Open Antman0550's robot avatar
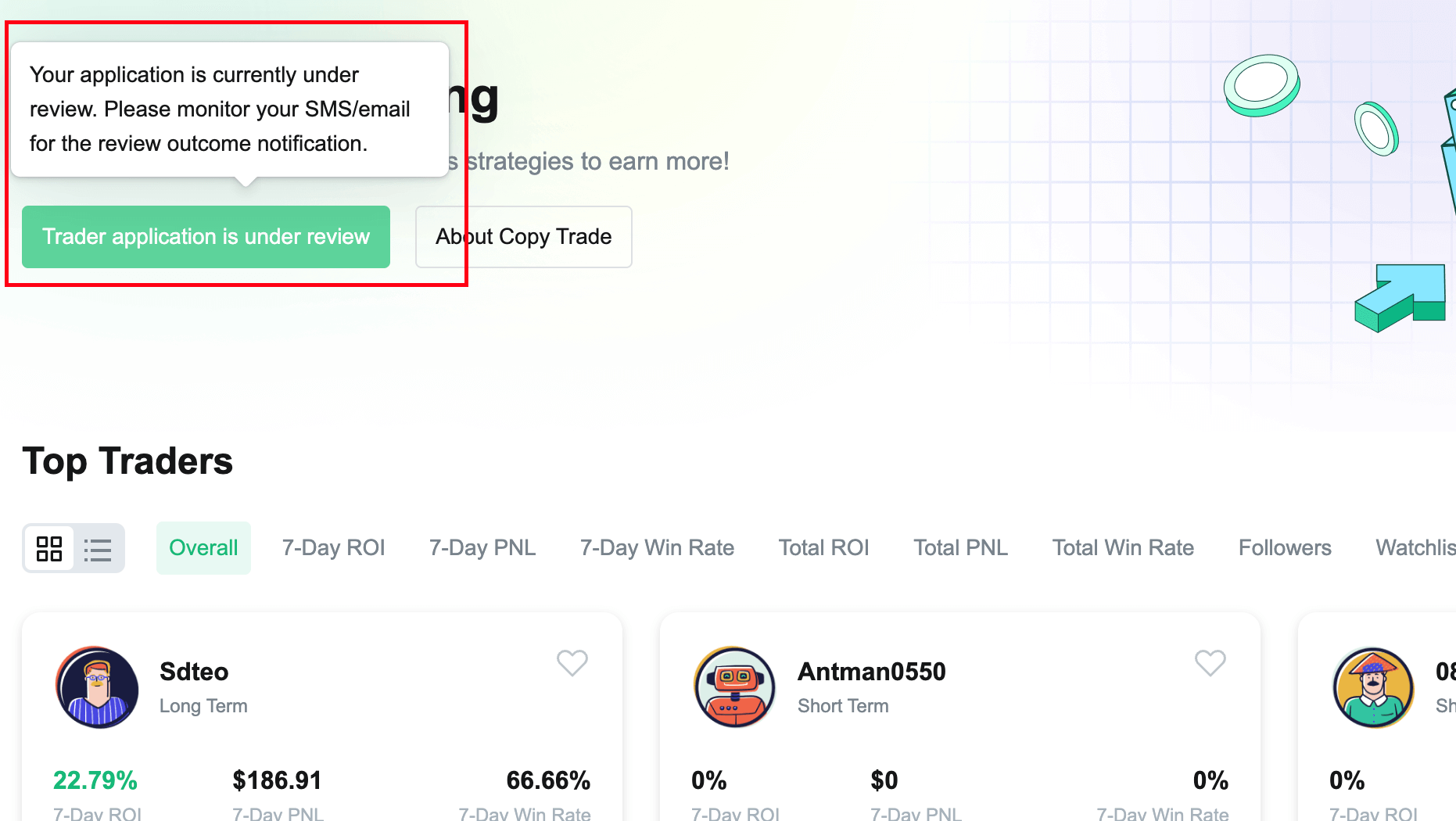Viewport: 1456px width, 821px height. (x=735, y=687)
